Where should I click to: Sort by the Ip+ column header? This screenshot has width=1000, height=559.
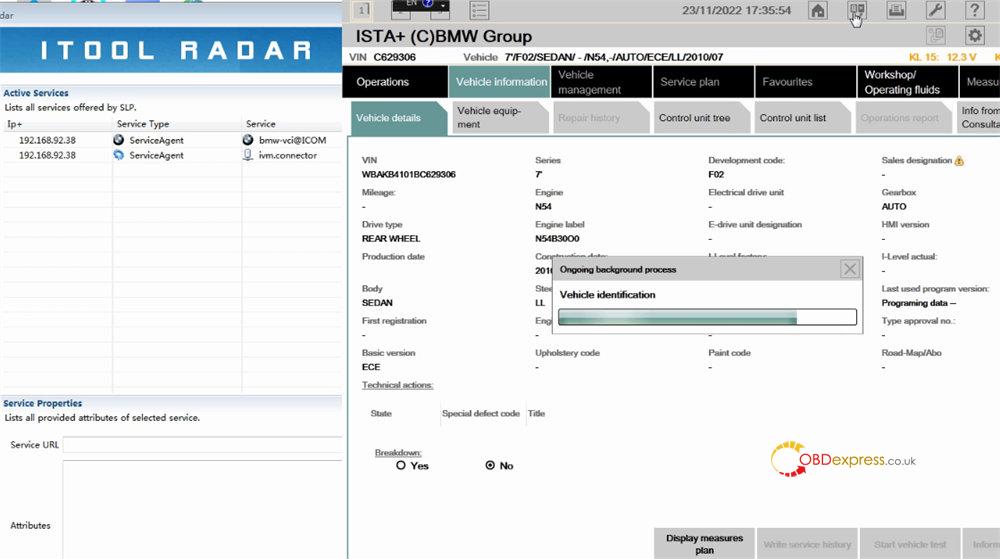click(57, 124)
